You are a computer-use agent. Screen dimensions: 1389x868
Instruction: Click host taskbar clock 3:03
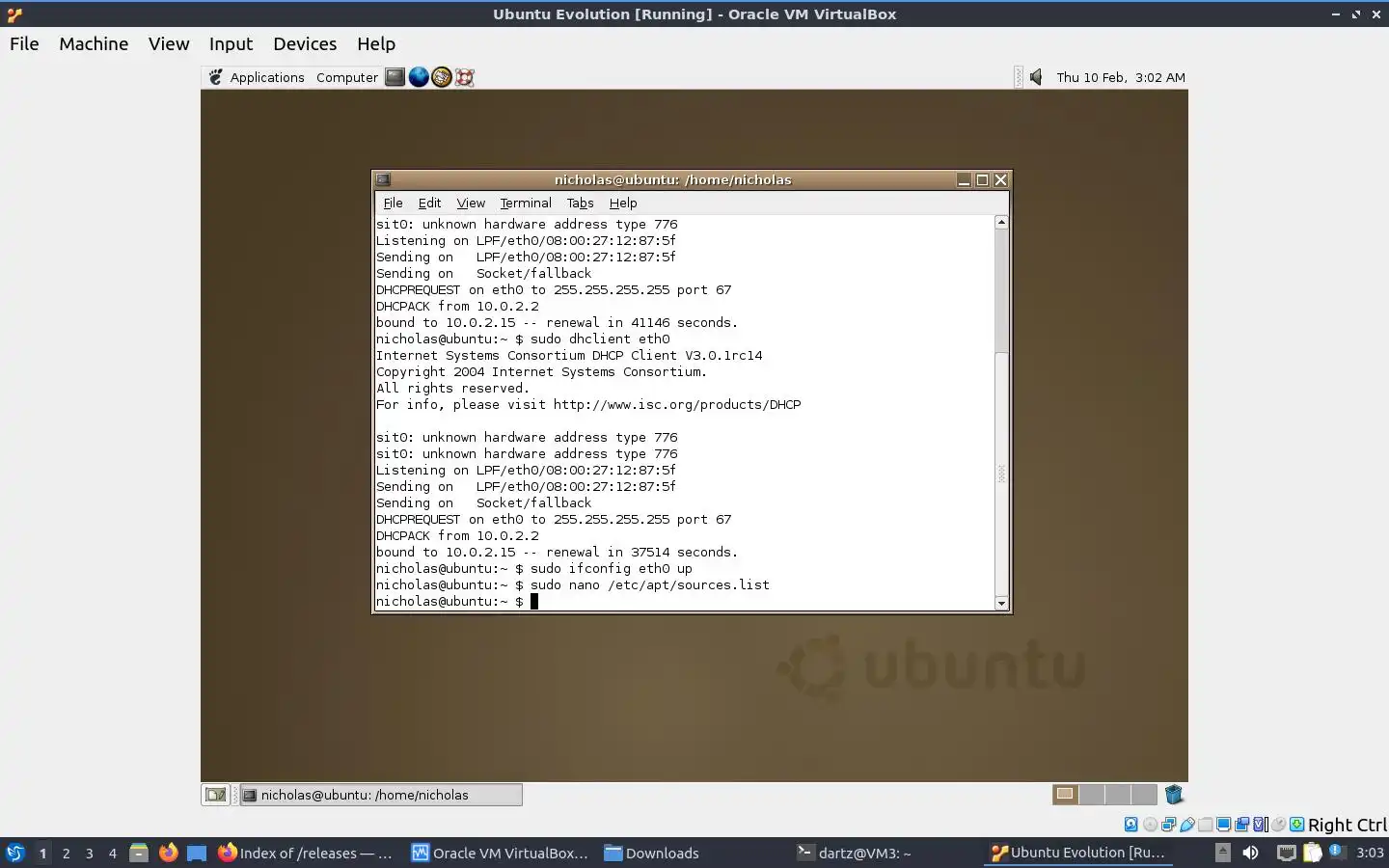(x=1370, y=853)
